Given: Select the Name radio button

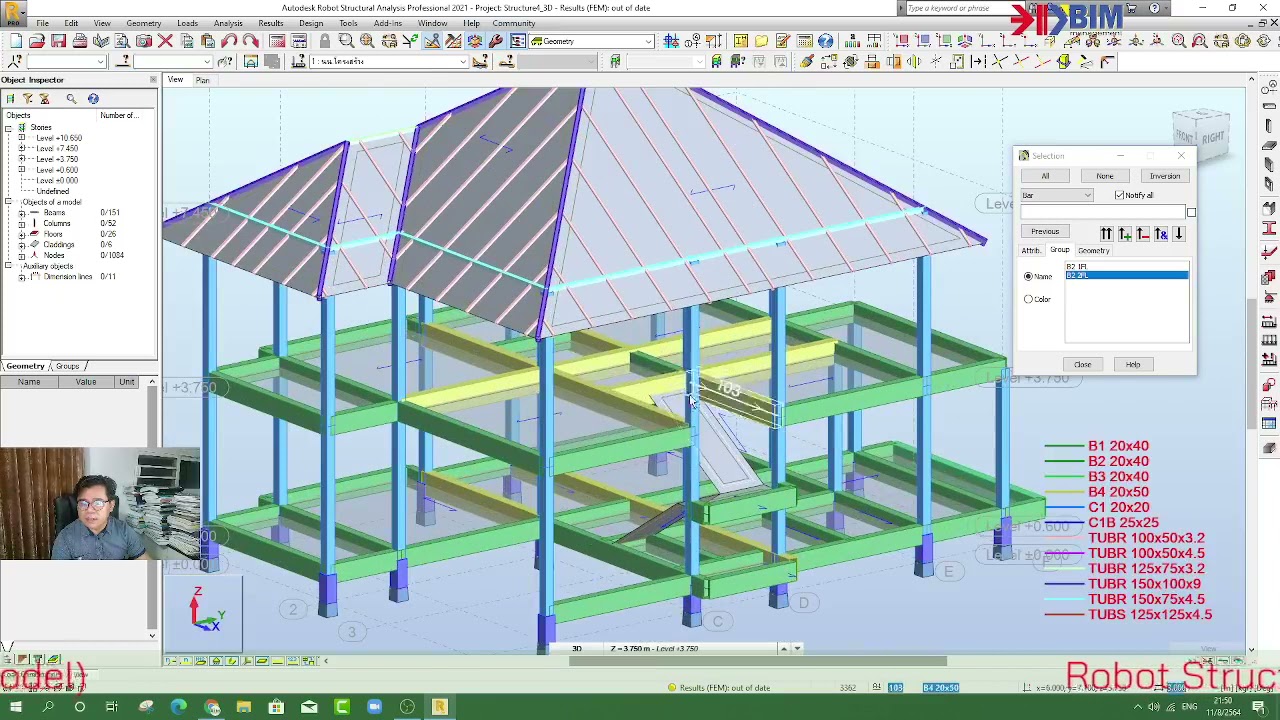Looking at the screenshot, I should 1028,276.
